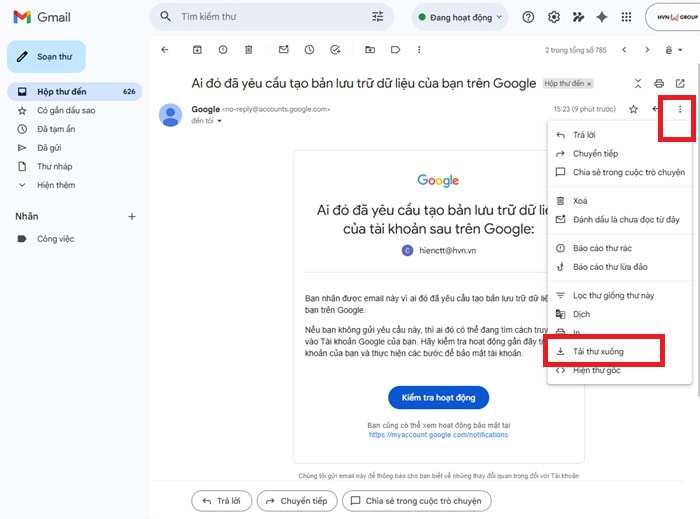Archive this email using the toolbar icon
Viewport: 700px width, 519px height.
tap(197, 49)
